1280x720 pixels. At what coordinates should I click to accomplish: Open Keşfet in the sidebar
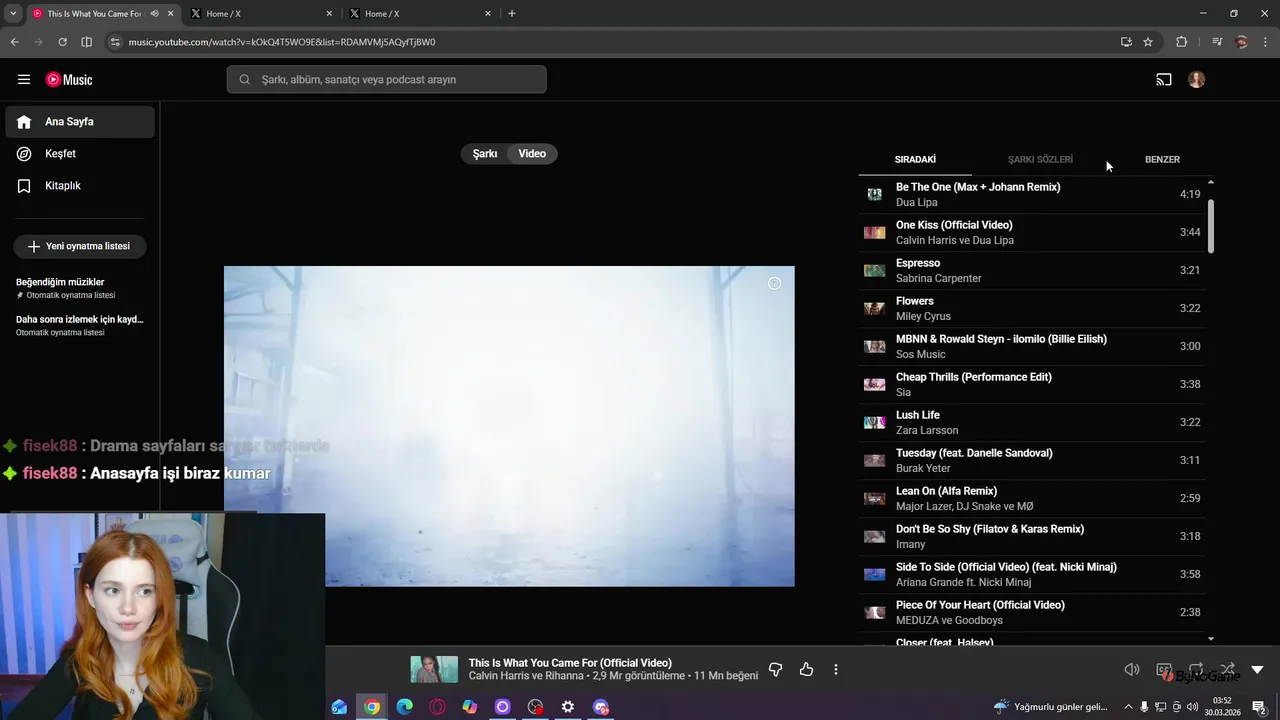[x=80, y=154]
